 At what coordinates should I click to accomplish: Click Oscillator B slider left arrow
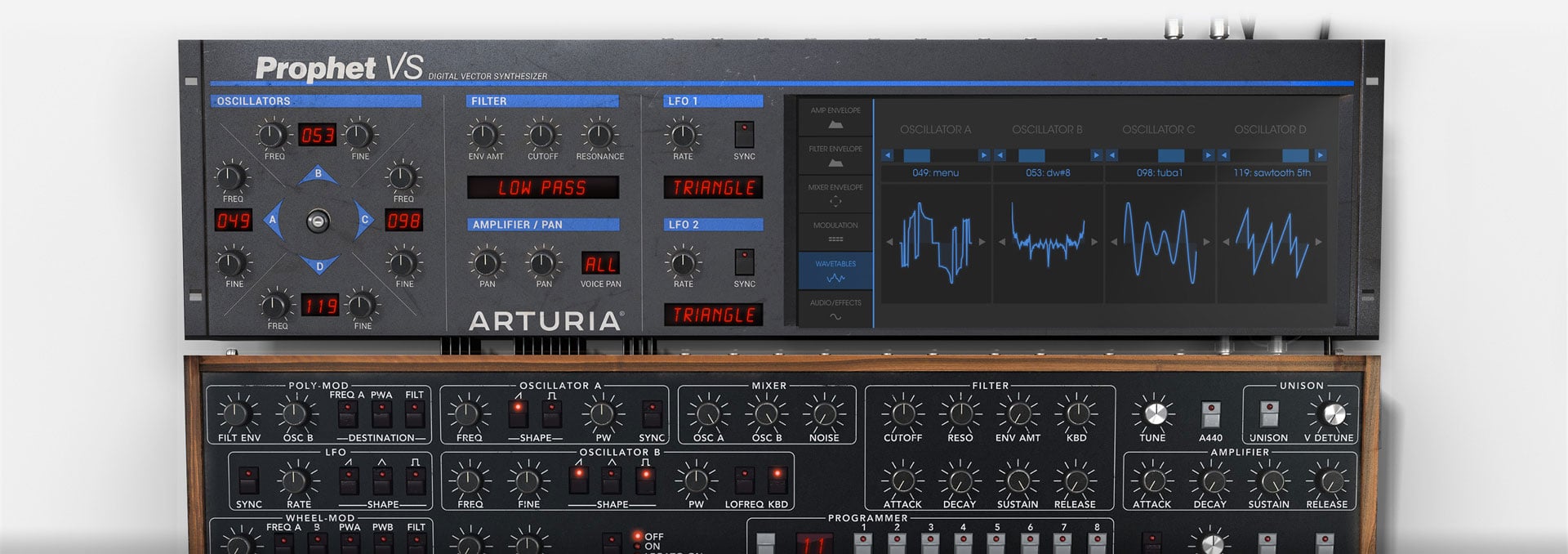1000,155
